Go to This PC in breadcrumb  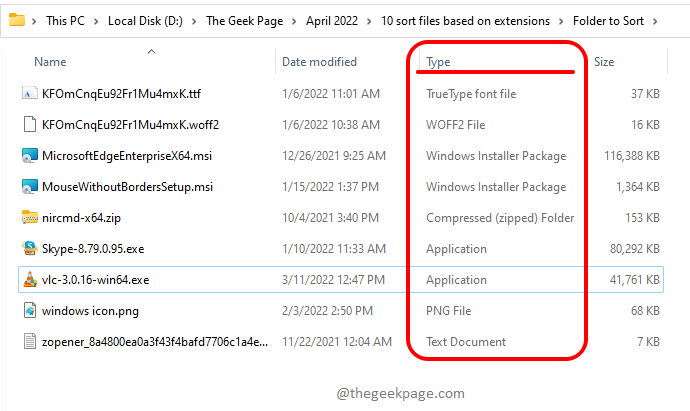point(71,20)
